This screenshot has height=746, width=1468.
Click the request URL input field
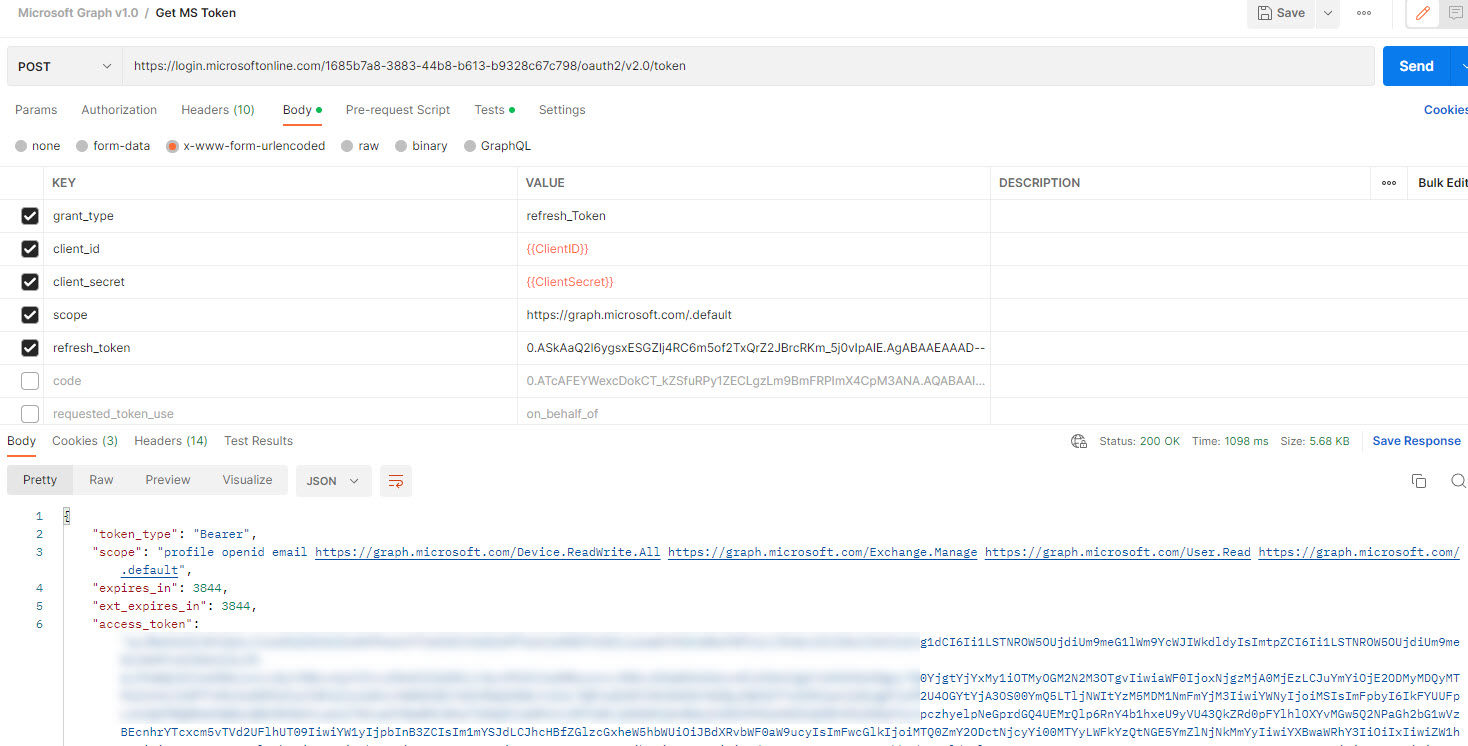coord(748,66)
